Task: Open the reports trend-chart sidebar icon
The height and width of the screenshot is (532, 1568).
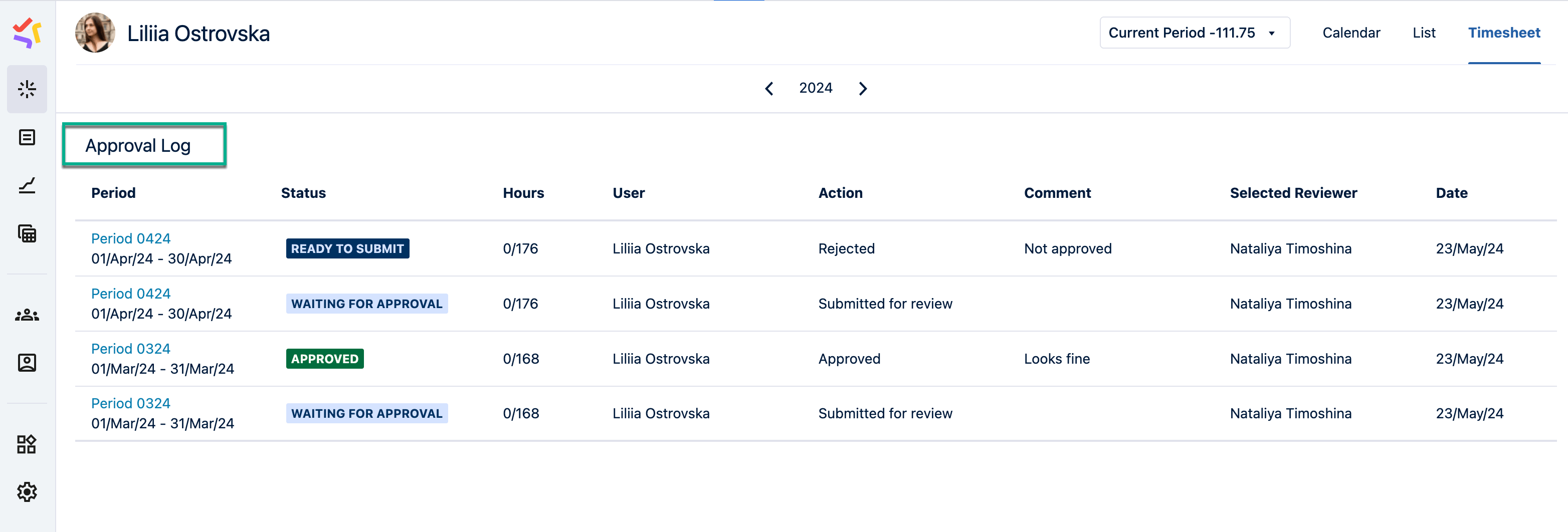Action: point(27,185)
